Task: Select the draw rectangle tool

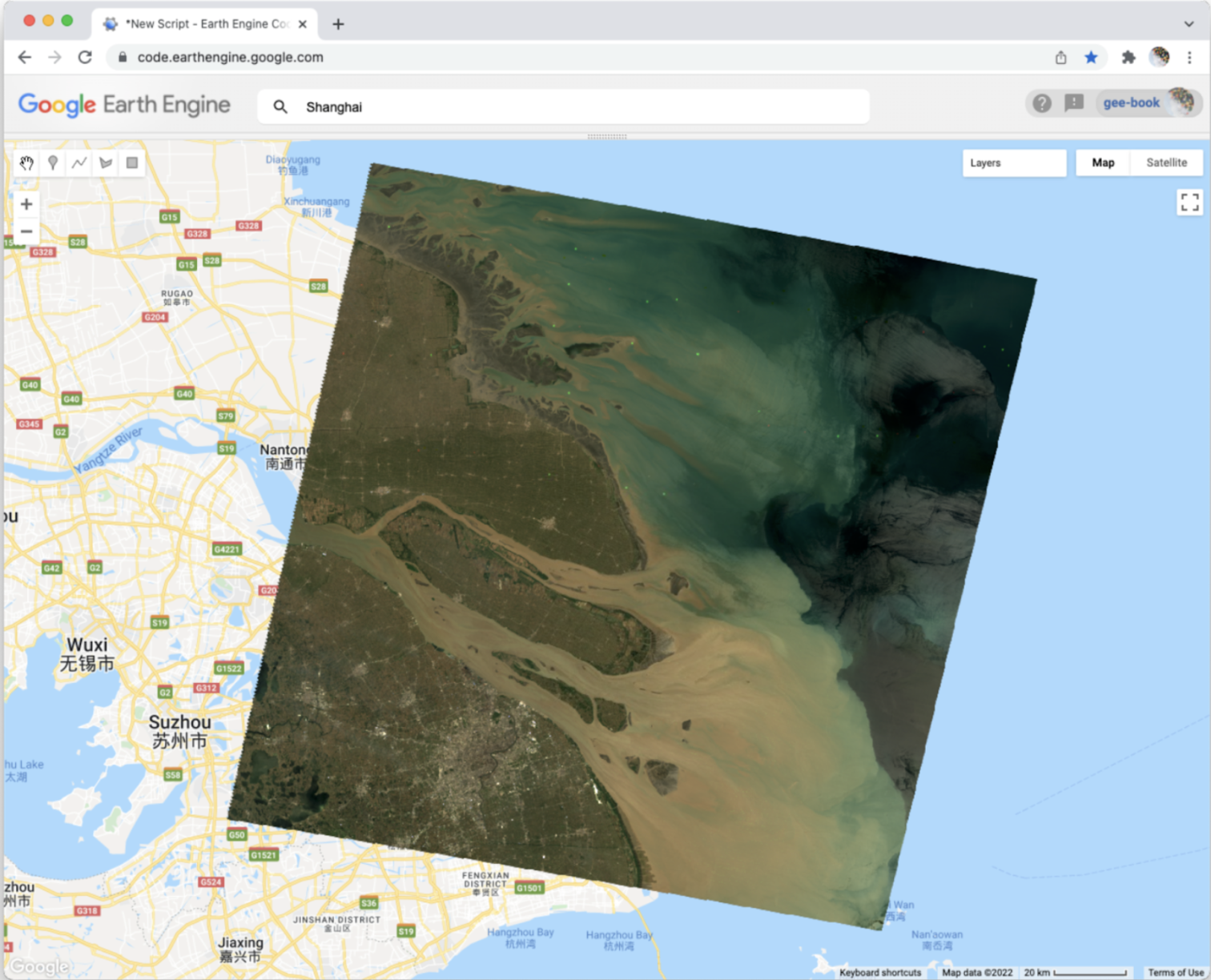Action: pyautogui.click(x=132, y=163)
